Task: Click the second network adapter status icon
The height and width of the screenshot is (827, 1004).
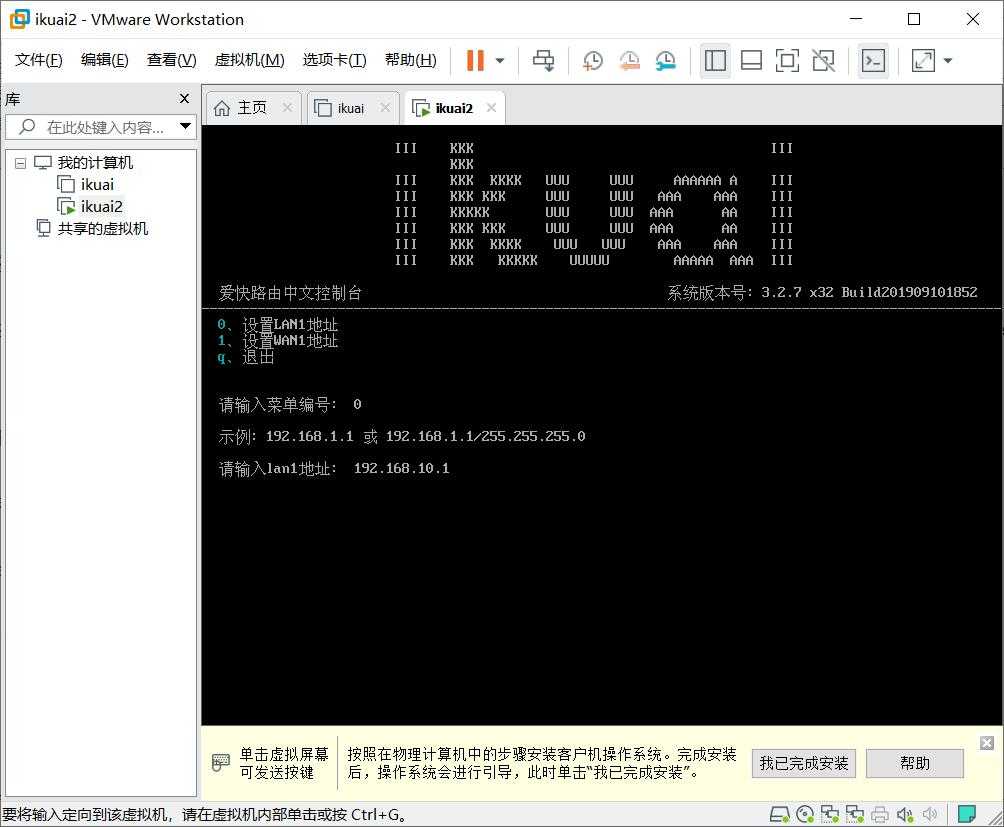Action: (x=855, y=814)
